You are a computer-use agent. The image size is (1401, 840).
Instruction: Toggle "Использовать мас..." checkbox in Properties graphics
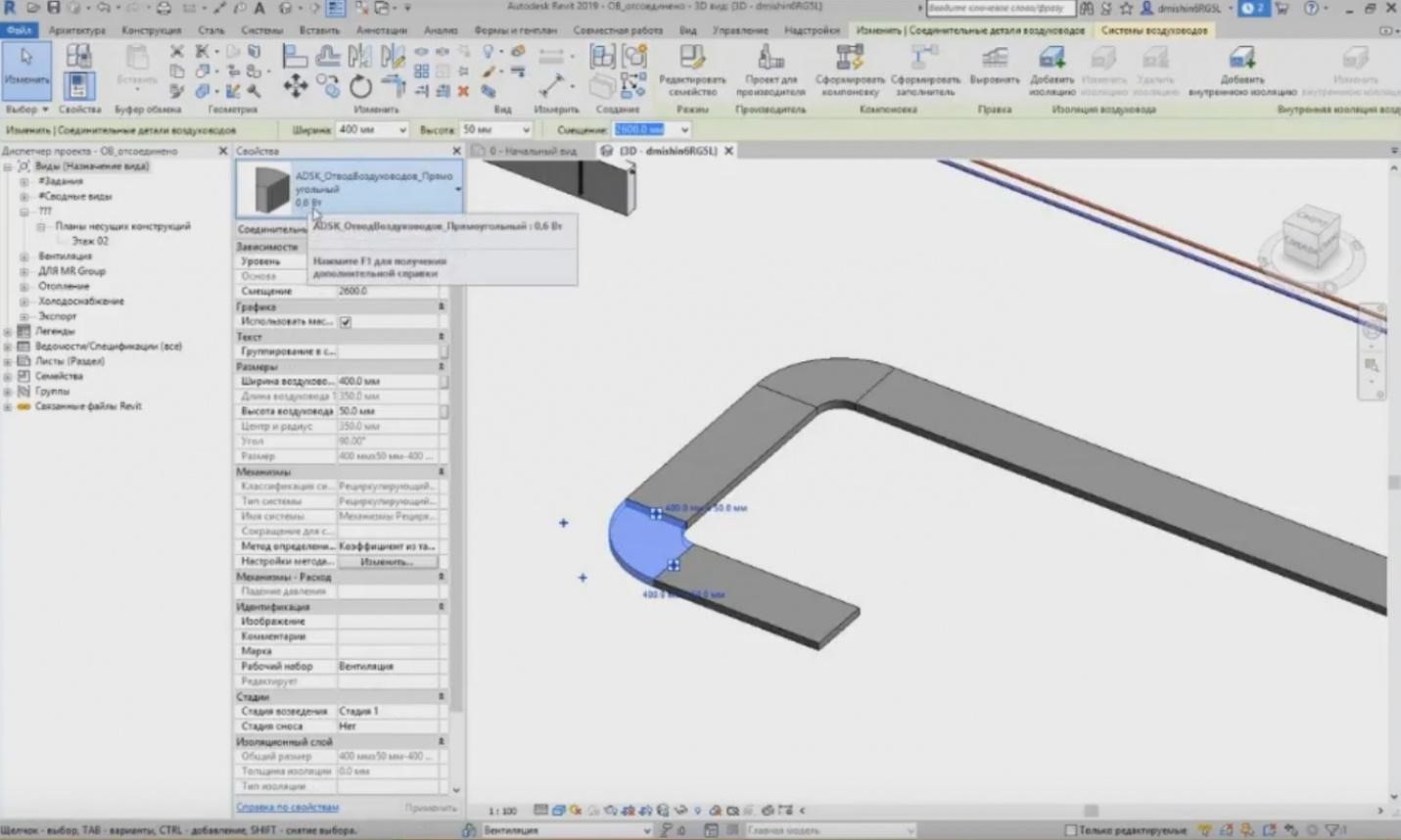[346, 321]
